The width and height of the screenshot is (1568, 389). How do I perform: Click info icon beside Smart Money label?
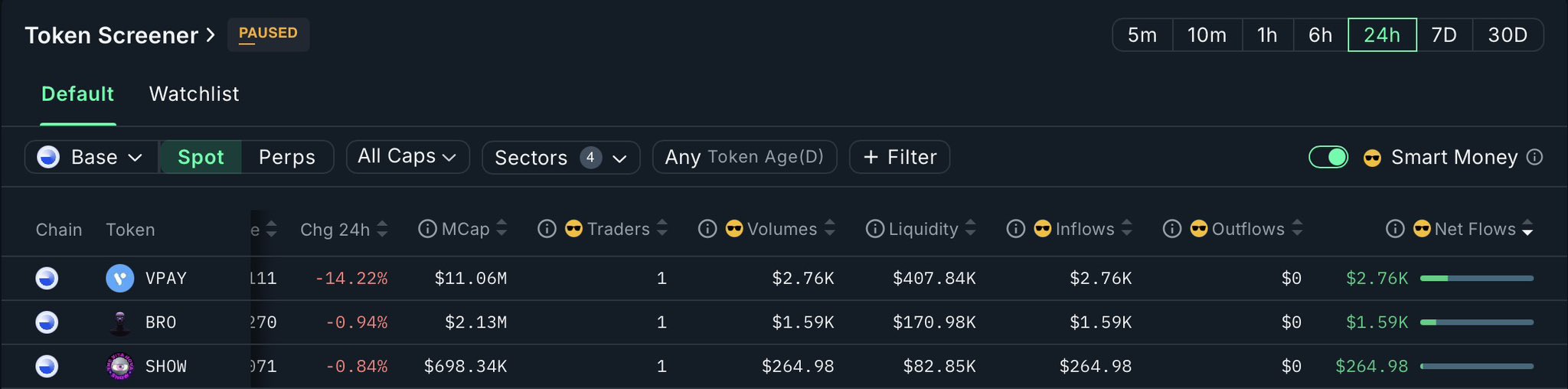[x=1534, y=157]
